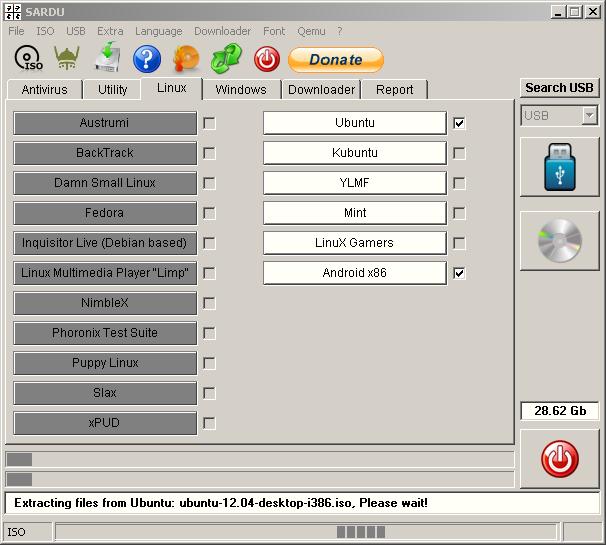The height and width of the screenshot is (545, 606).
Task: Check the LinuX Gamers checkbox
Action: (459, 243)
